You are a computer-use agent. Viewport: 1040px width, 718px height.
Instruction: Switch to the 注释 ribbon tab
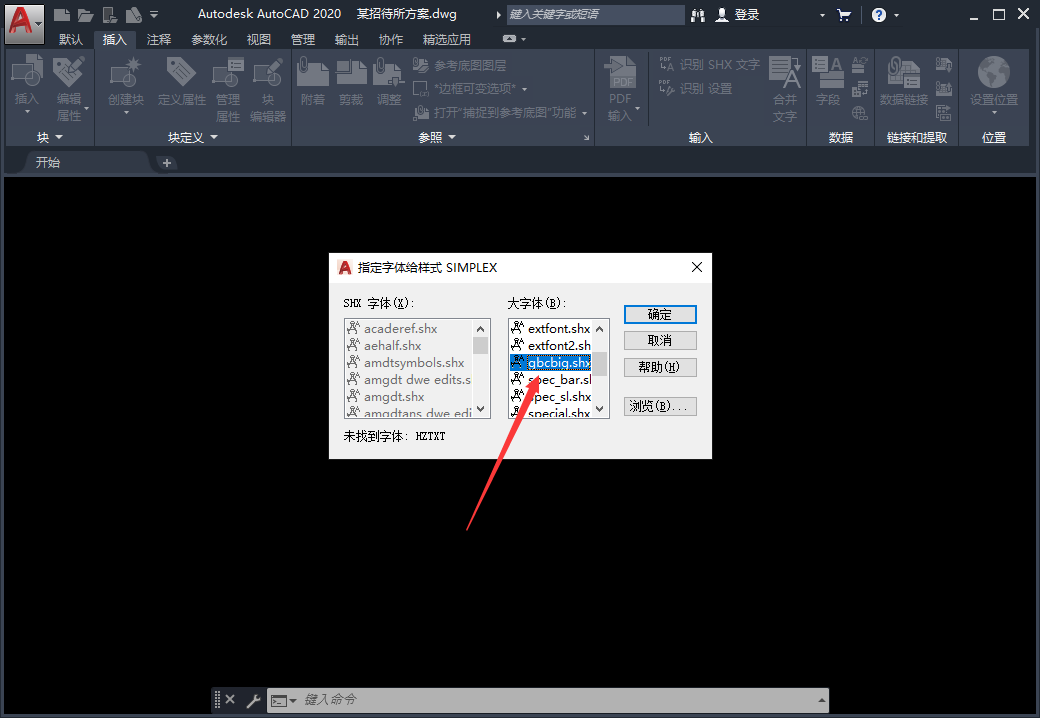click(159, 40)
